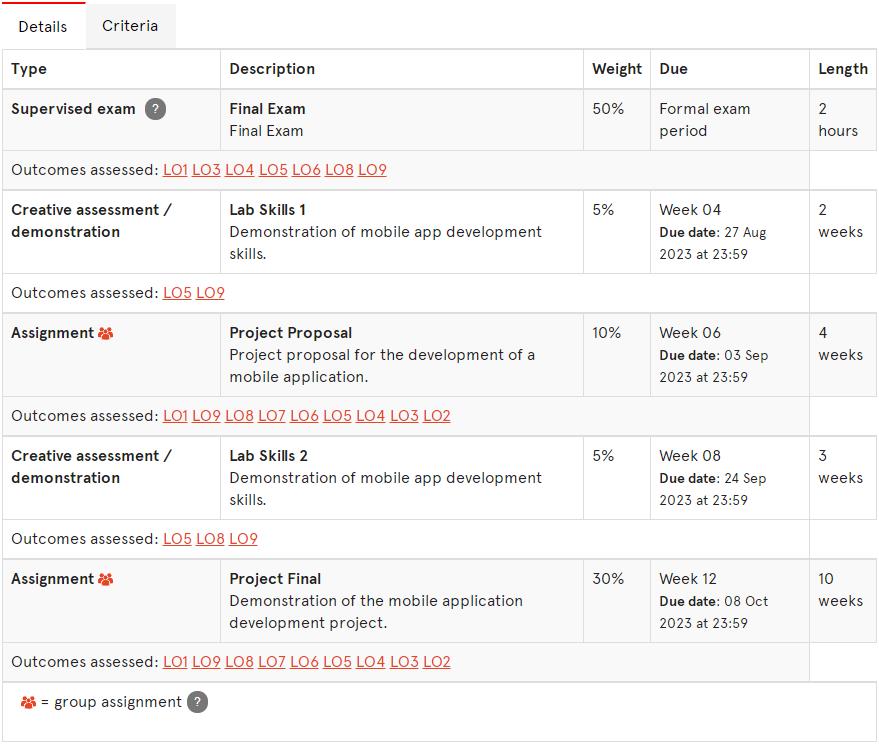Click group icon beside Project Final Assignment
The height and width of the screenshot is (744, 879).
[105, 579]
